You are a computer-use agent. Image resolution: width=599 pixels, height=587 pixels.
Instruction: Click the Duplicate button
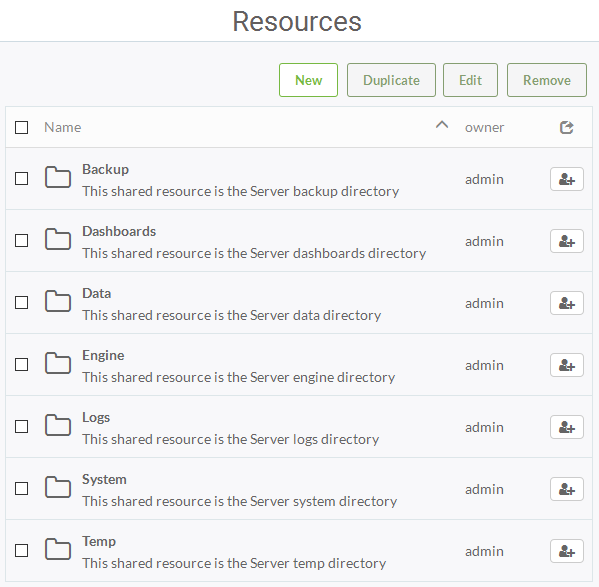[x=391, y=80]
